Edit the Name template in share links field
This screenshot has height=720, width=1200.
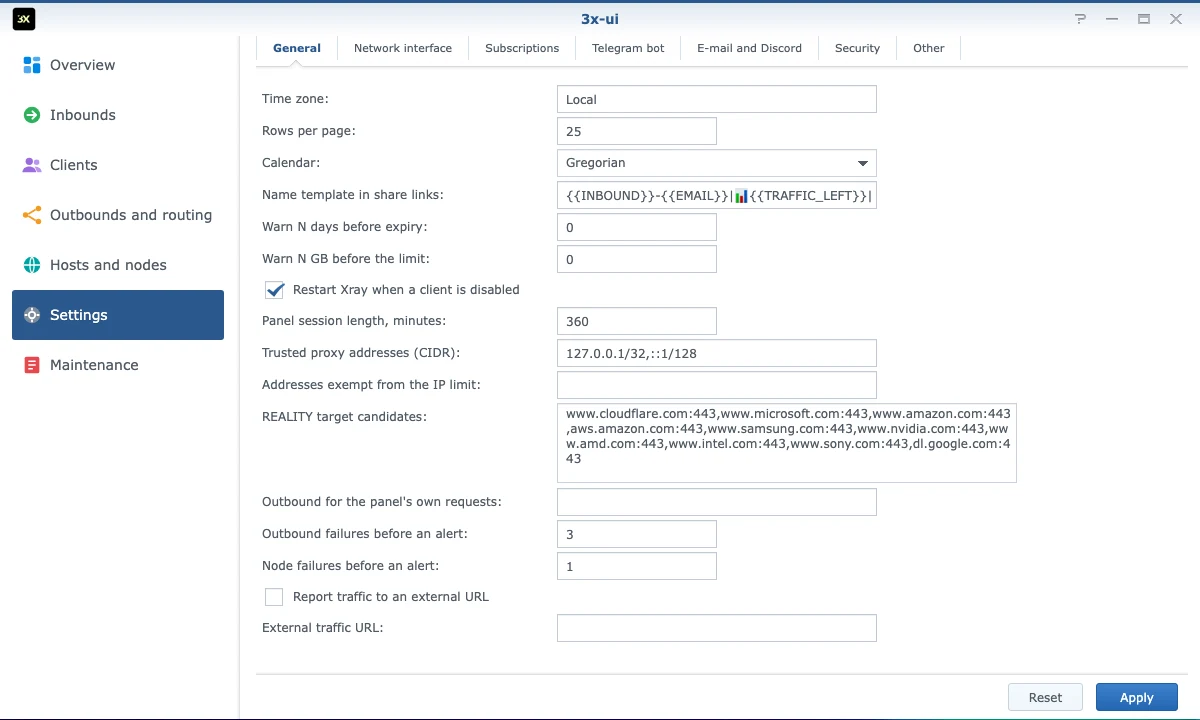click(x=717, y=195)
